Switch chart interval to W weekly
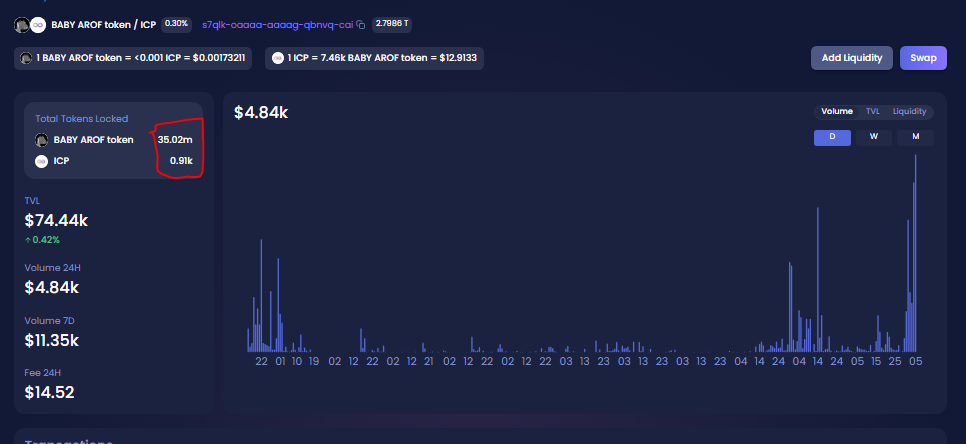This screenshot has height=444, width=966. [x=874, y=137]
